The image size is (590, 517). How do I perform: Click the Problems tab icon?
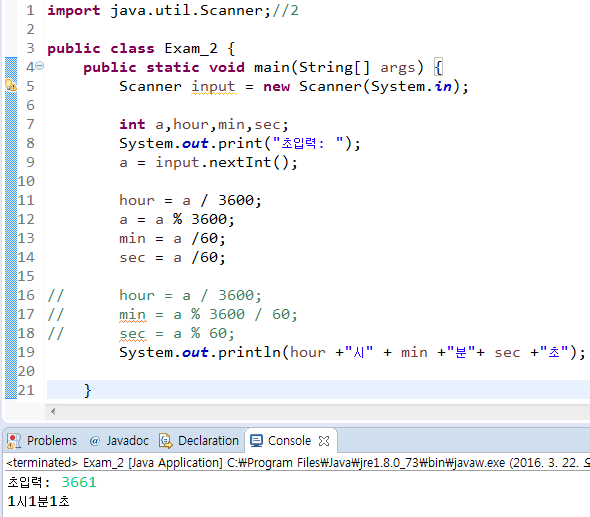[x=14, y=441]
